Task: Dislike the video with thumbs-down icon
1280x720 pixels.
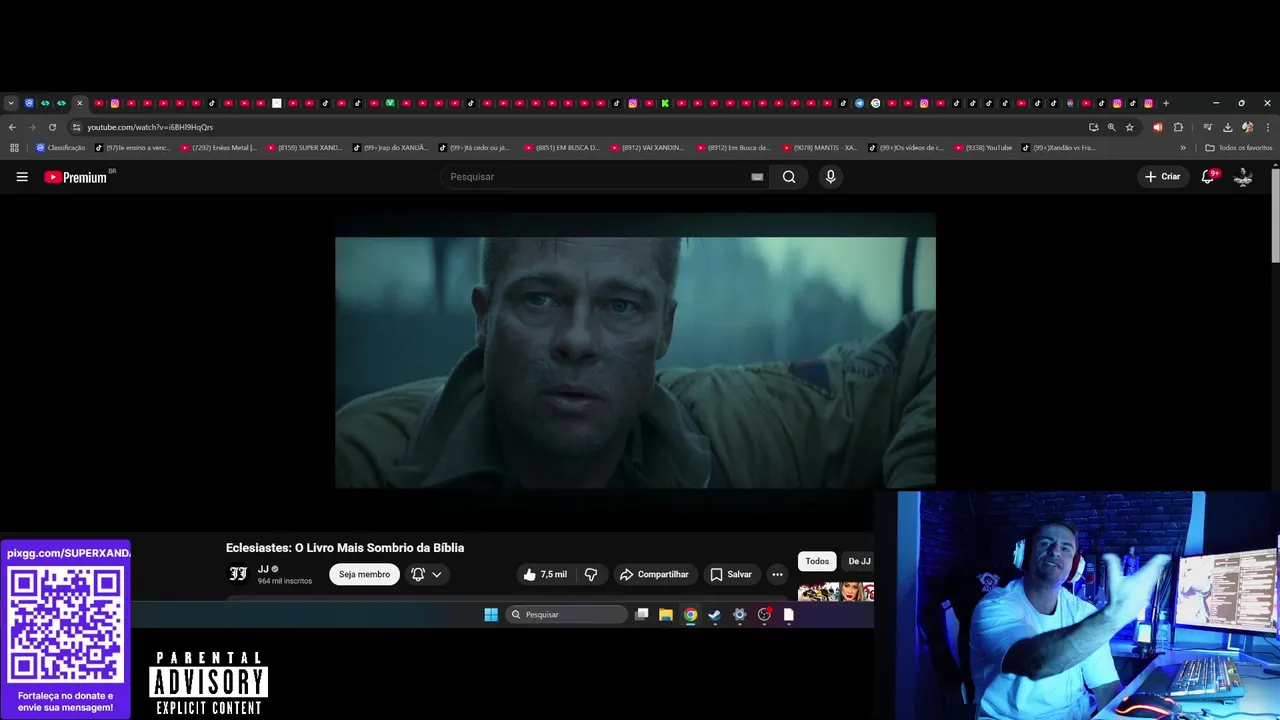Action: [x=590, y=574]
